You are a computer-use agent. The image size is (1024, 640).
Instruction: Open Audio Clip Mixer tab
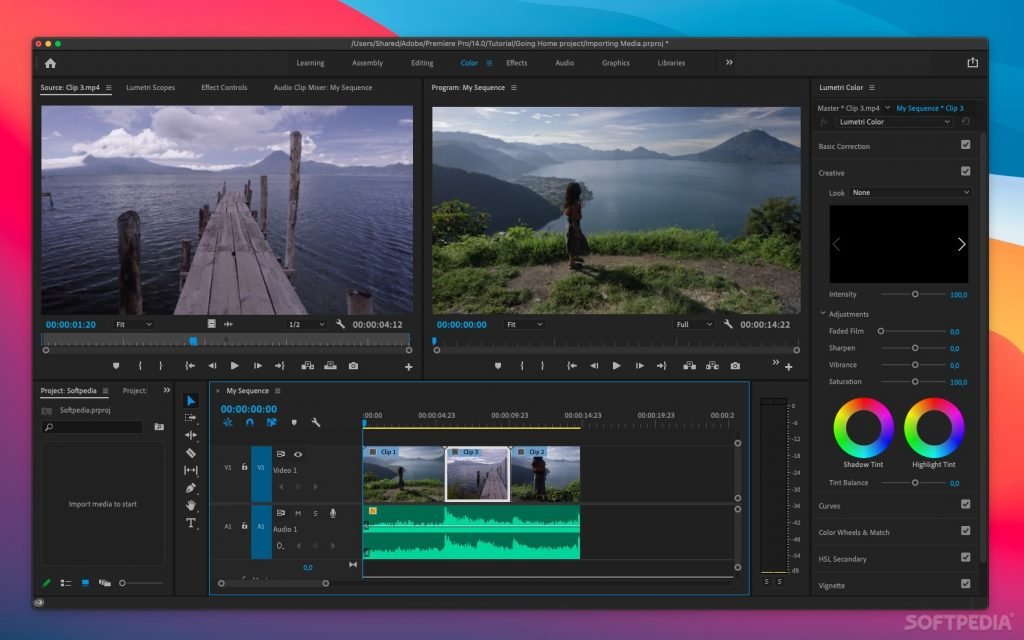pyautogui.click(x=323, y=88)
